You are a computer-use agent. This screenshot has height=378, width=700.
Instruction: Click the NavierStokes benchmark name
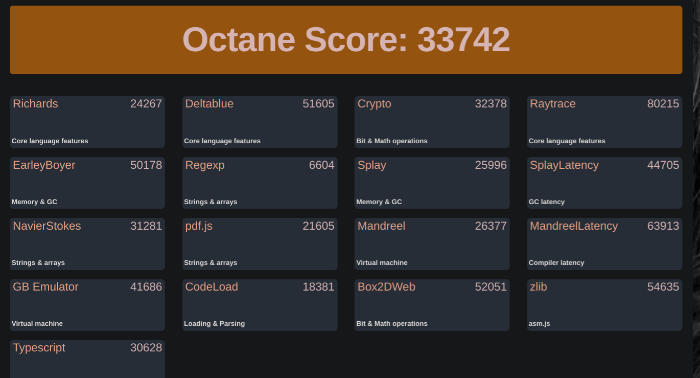pos(47,226)
